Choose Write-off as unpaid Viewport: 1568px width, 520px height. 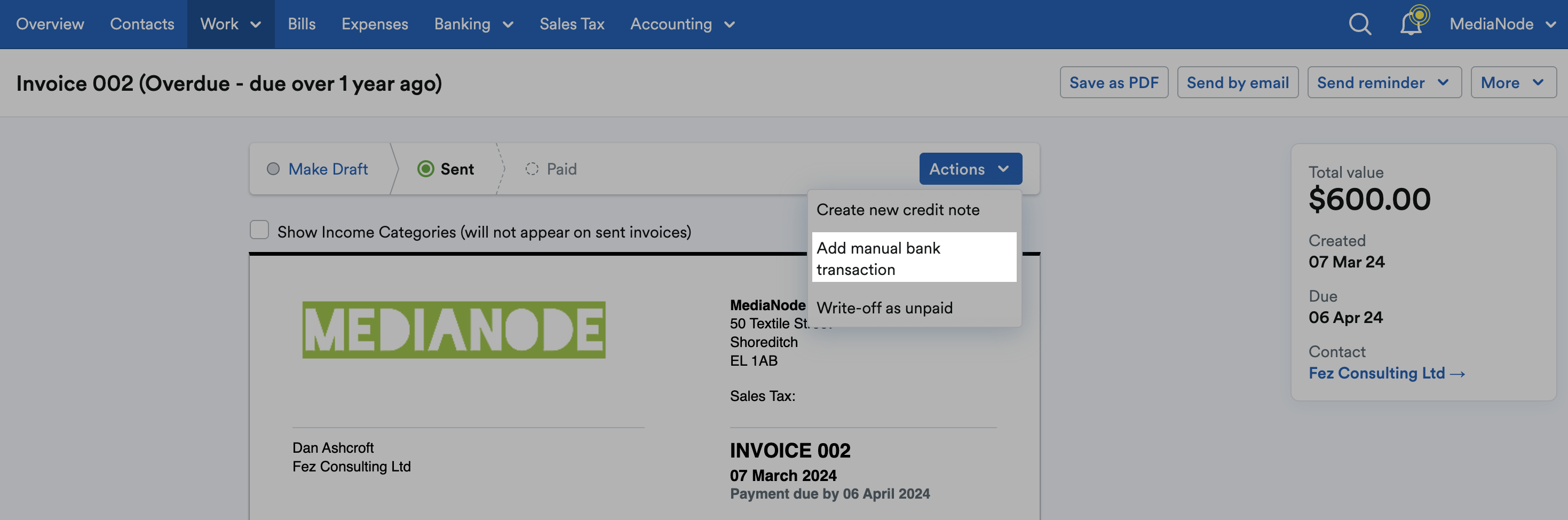[914, 308]
